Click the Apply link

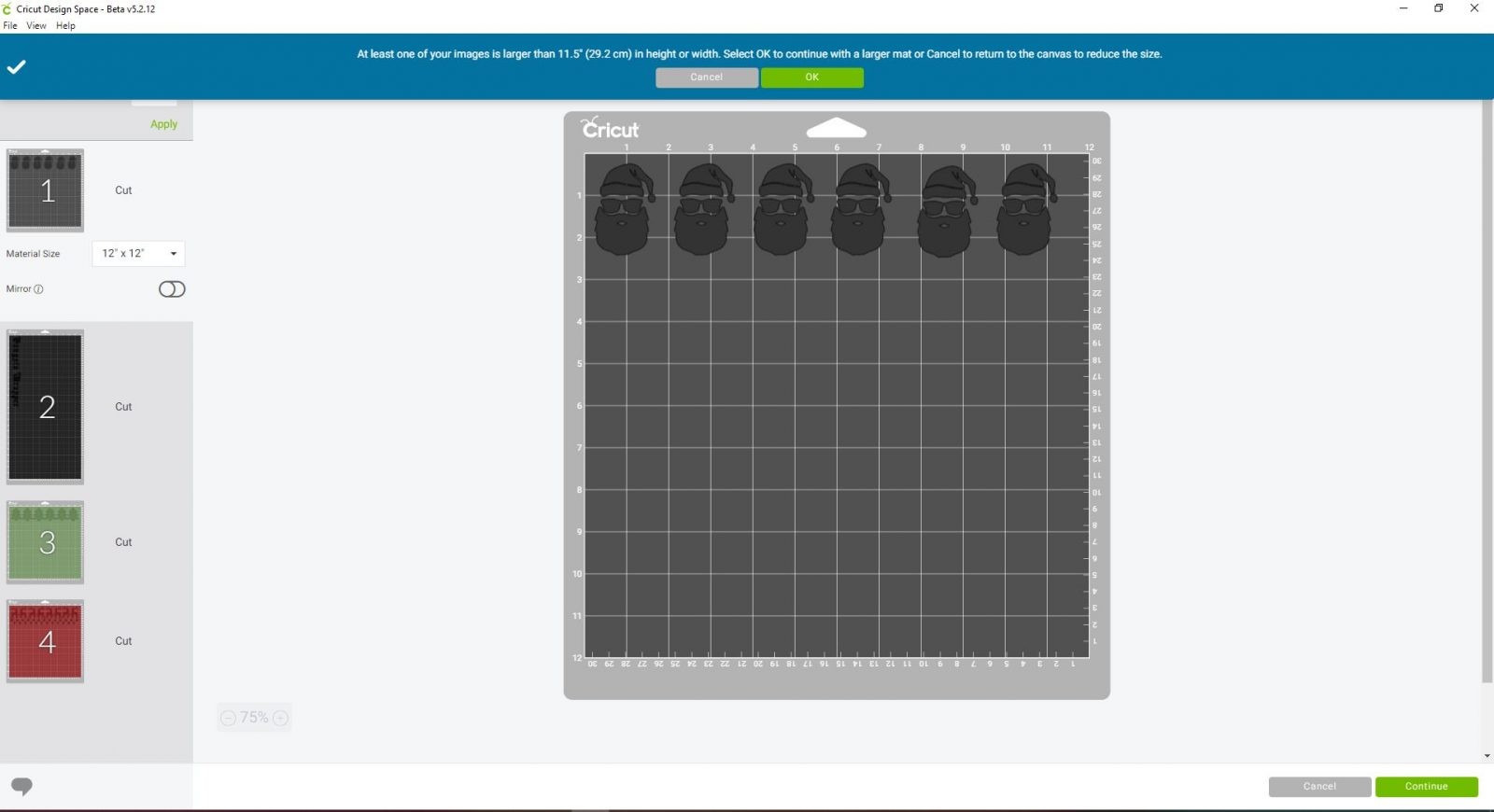[x=163, y=124]
